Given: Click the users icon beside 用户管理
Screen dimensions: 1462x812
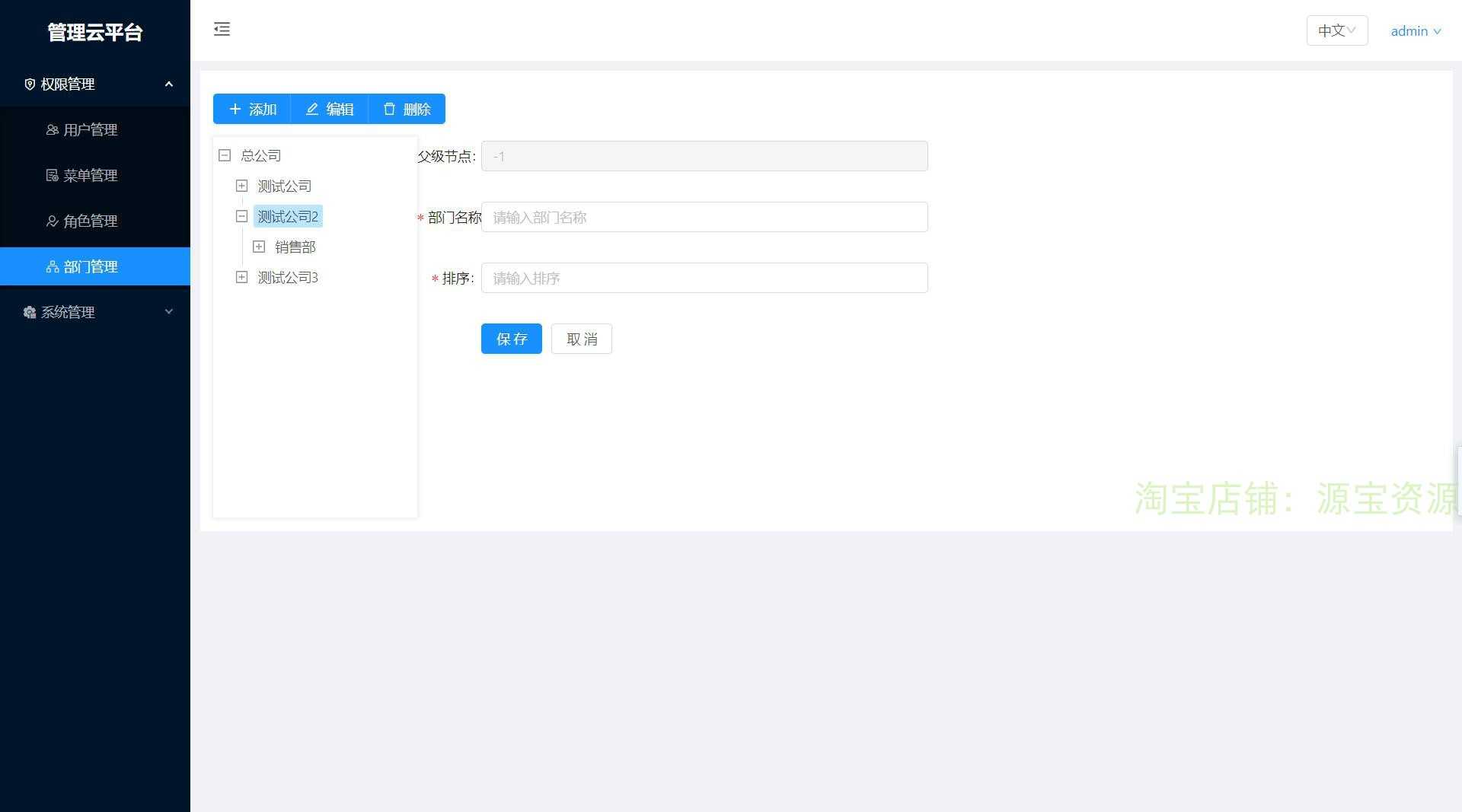Looking at the screenshot, I should [x=53, y=130].
